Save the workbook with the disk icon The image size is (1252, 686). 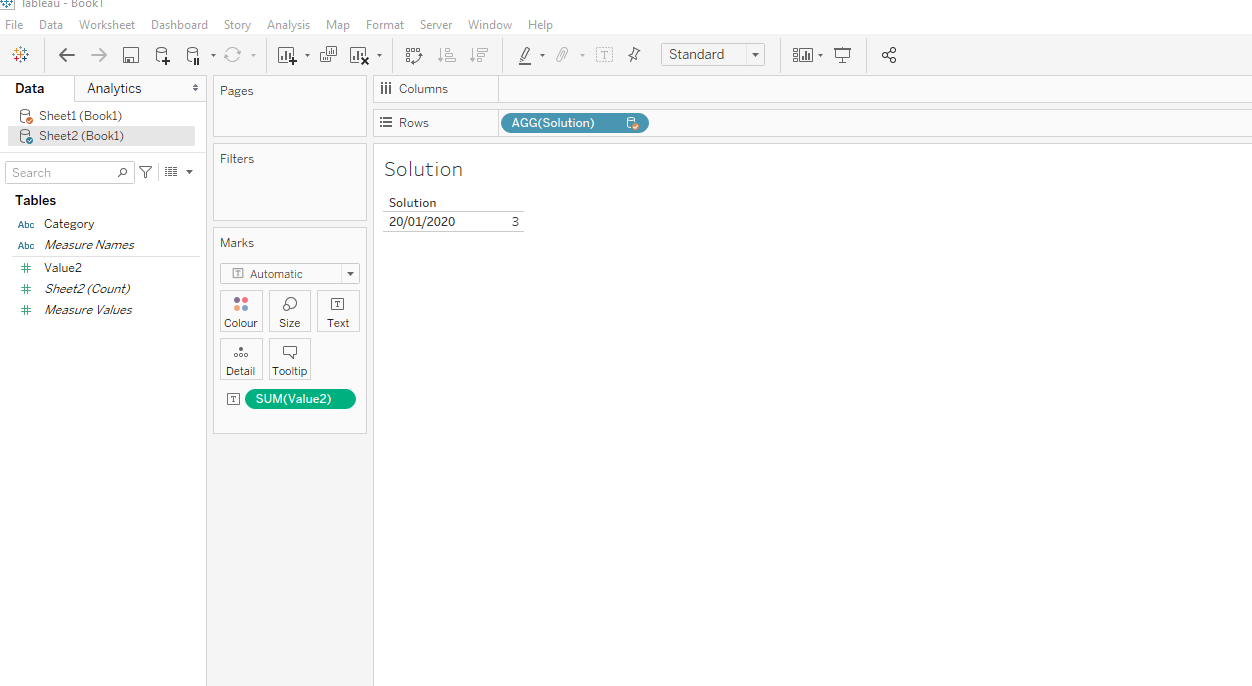131,55
